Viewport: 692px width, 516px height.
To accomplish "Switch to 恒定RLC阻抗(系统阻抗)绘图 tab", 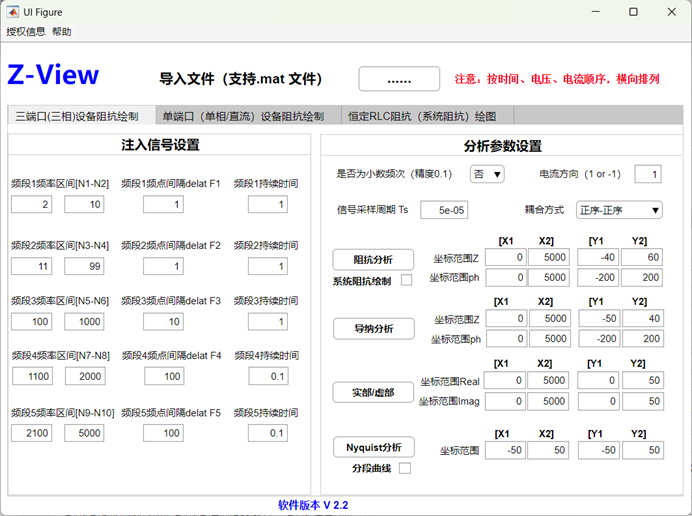I will click(x=427, y=116).
